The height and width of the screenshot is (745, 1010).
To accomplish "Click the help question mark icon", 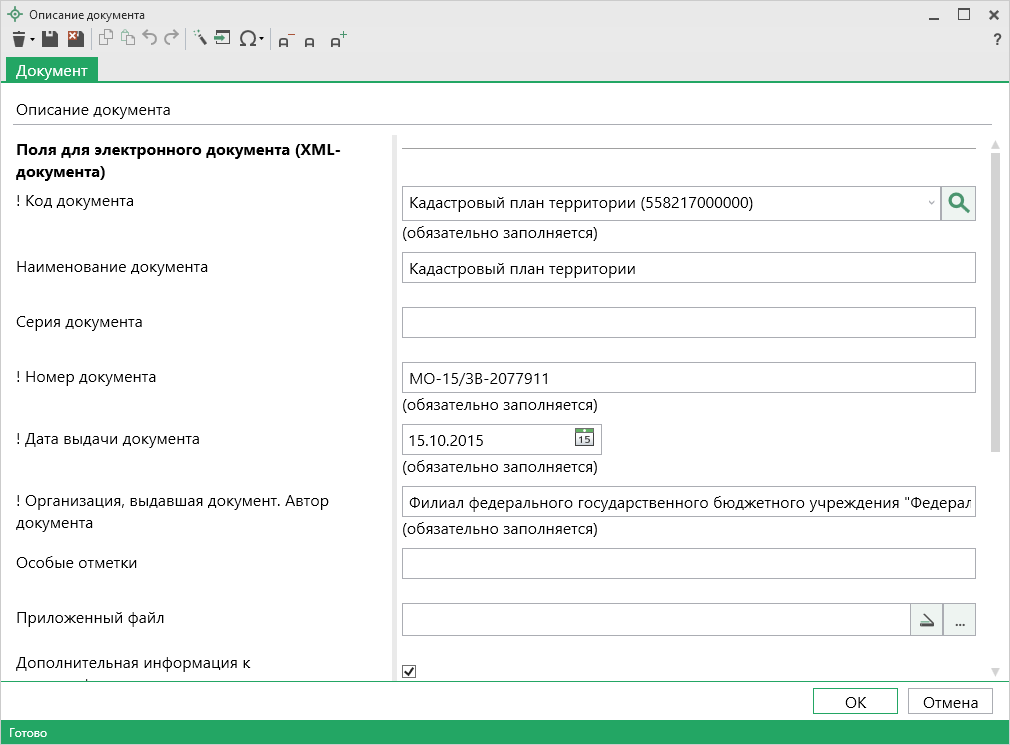I will pyautogui.click(x=996, y=40).
